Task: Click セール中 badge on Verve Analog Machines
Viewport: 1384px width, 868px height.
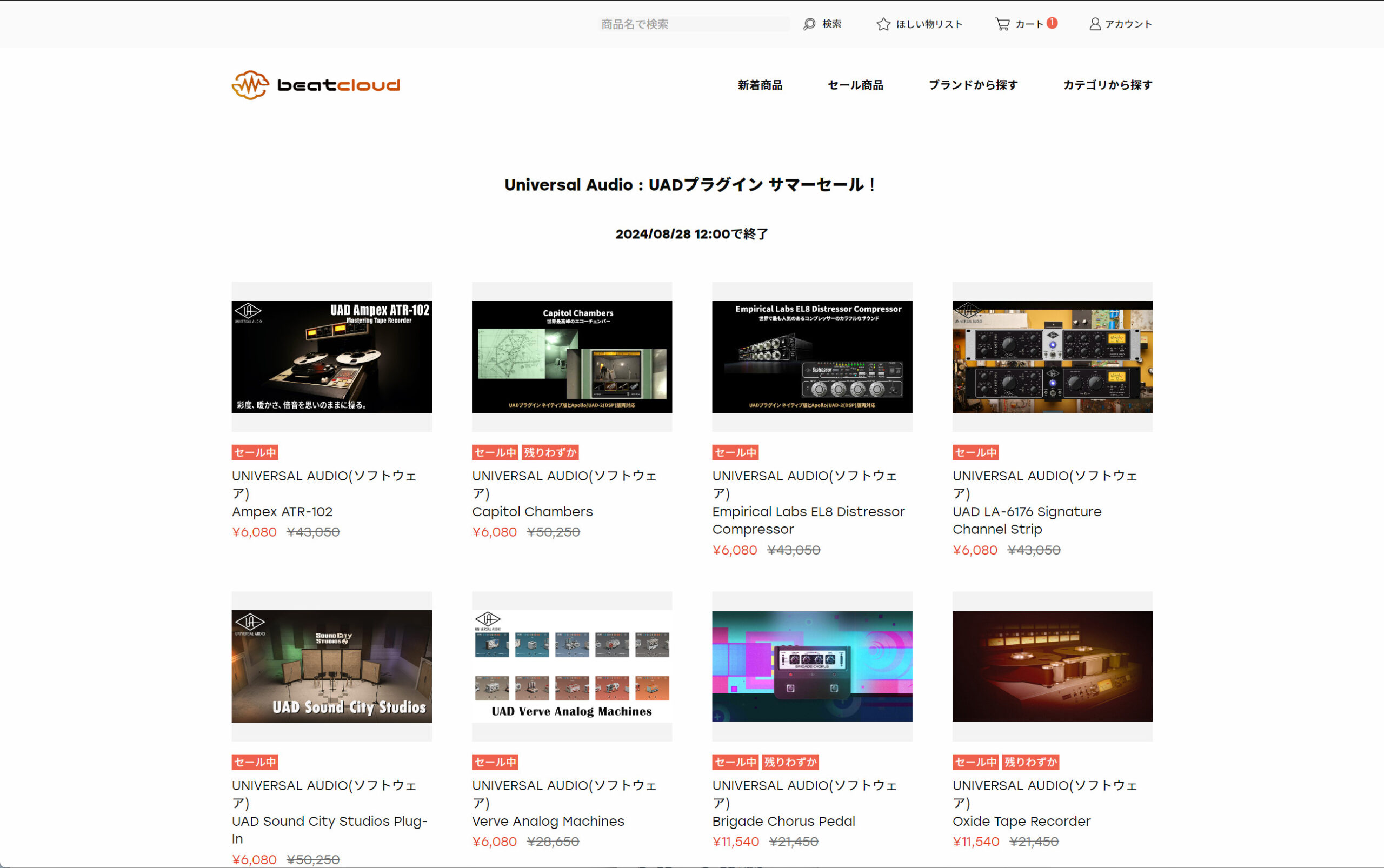Action: click(x=495, y=762)
